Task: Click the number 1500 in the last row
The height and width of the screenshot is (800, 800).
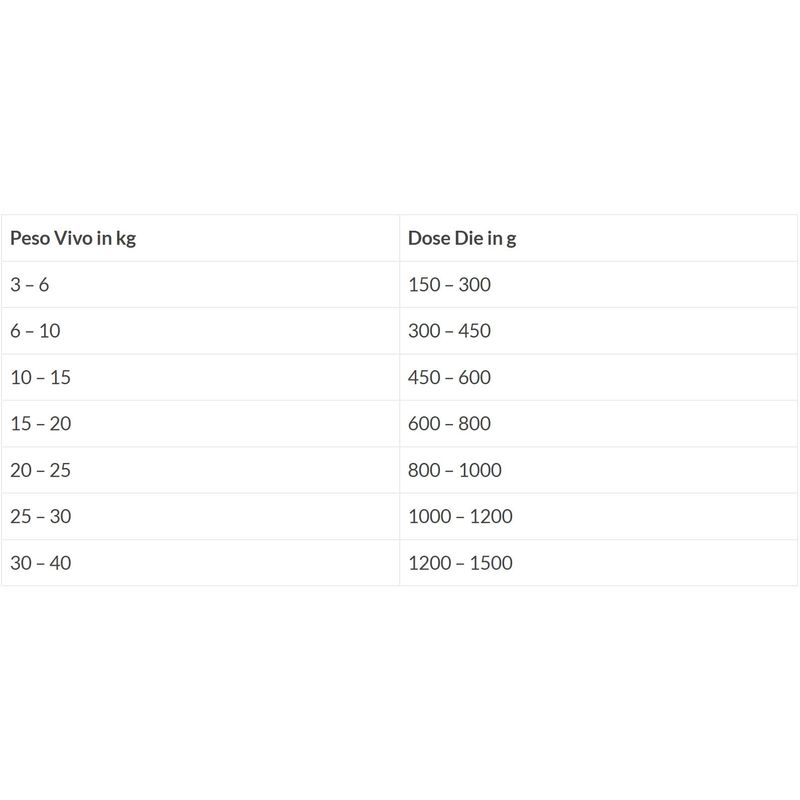Action: 490,563
